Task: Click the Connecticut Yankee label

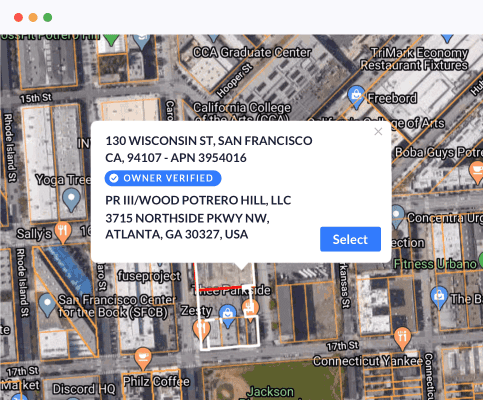Action: [368, 361]
